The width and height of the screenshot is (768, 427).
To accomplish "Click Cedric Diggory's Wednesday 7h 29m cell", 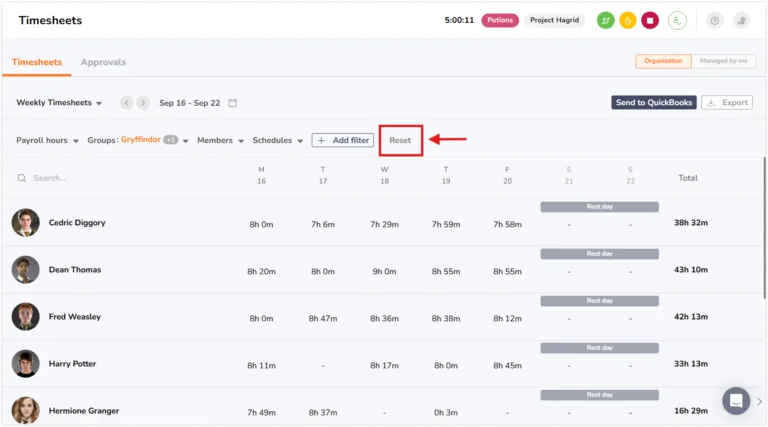I will pos(384,224).
